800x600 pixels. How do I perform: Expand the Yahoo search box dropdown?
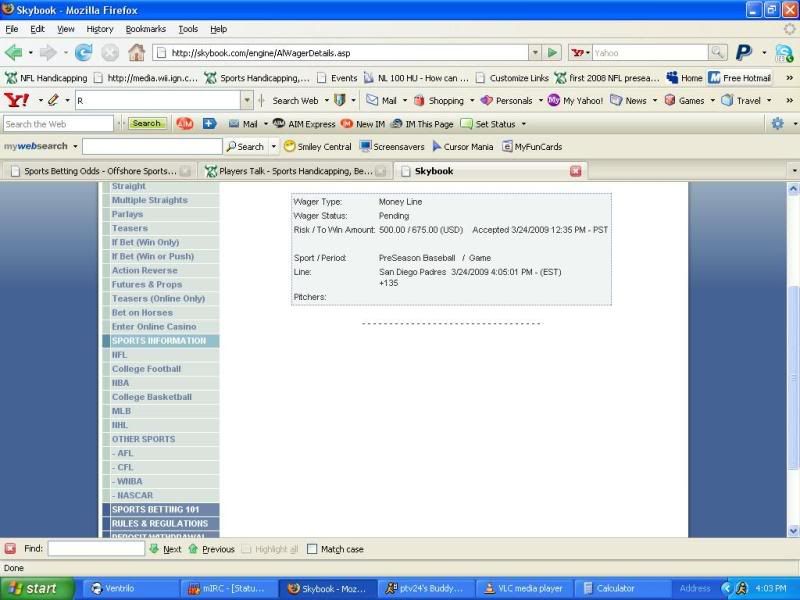[x=247, y=101]
